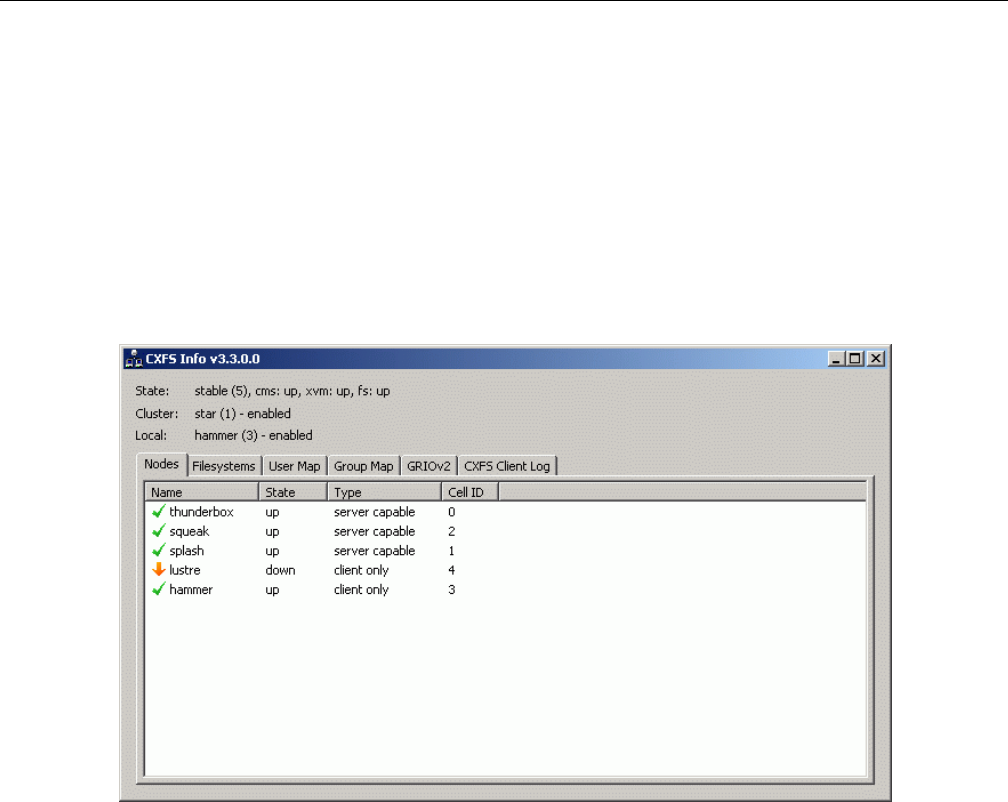
Task: Sort by the Cell ID column header
Action: point(470,492)
